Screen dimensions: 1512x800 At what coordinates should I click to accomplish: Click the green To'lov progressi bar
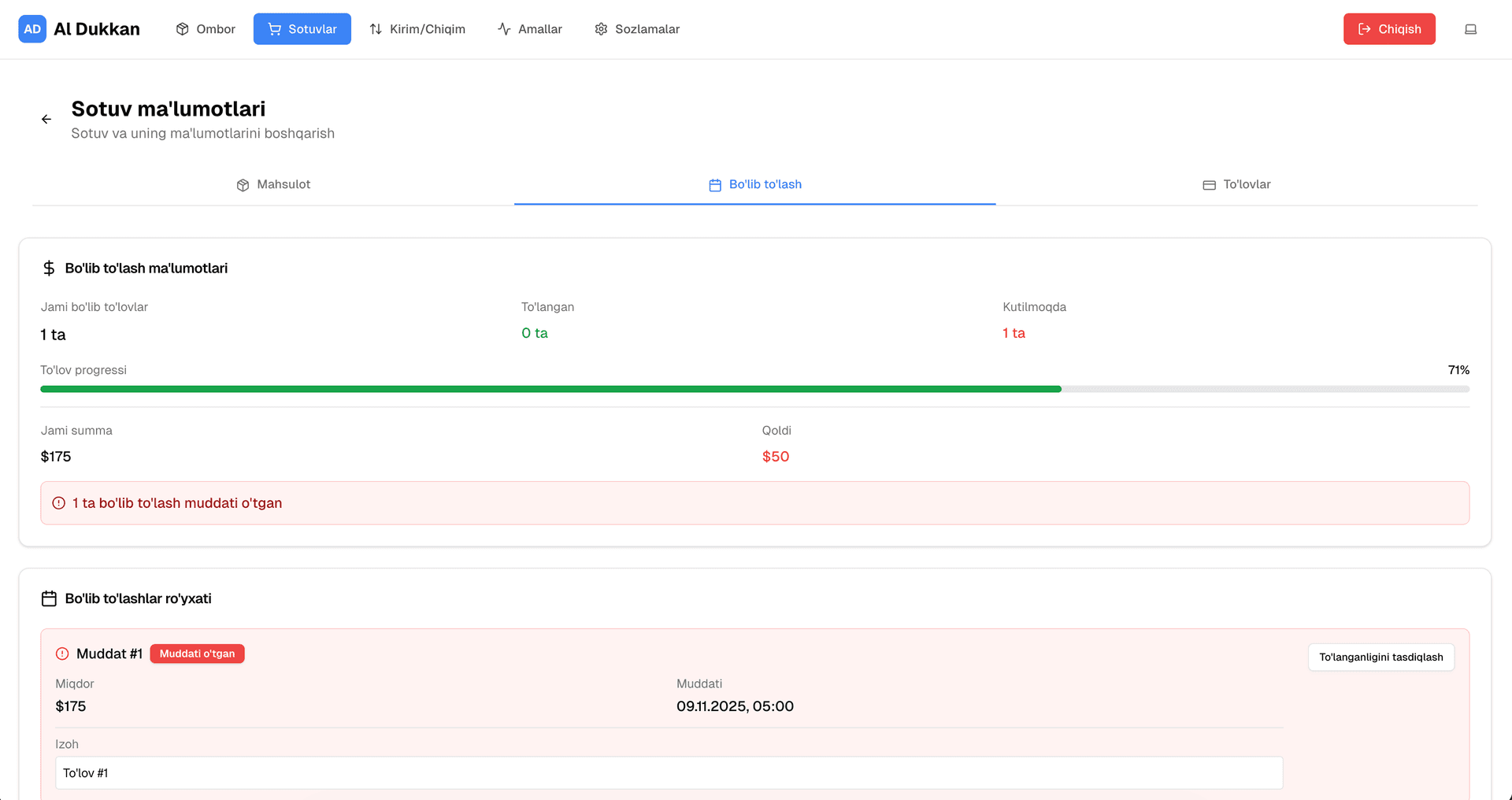(551, 389)
